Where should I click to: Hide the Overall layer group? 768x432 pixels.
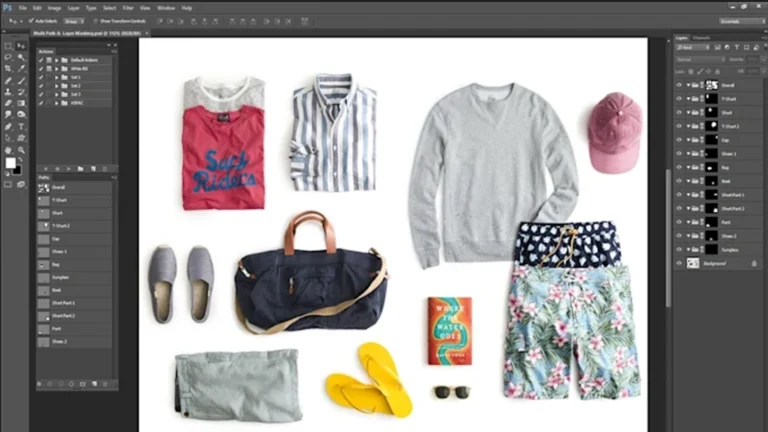pos(679,85)
